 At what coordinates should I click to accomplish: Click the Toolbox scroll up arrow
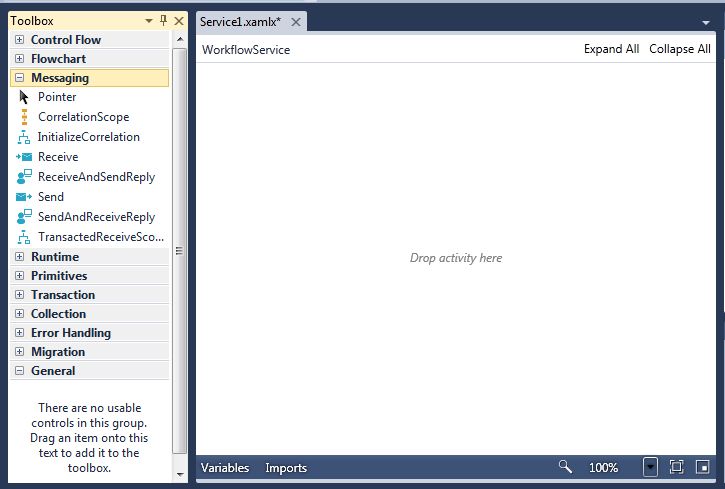point(180,40)
